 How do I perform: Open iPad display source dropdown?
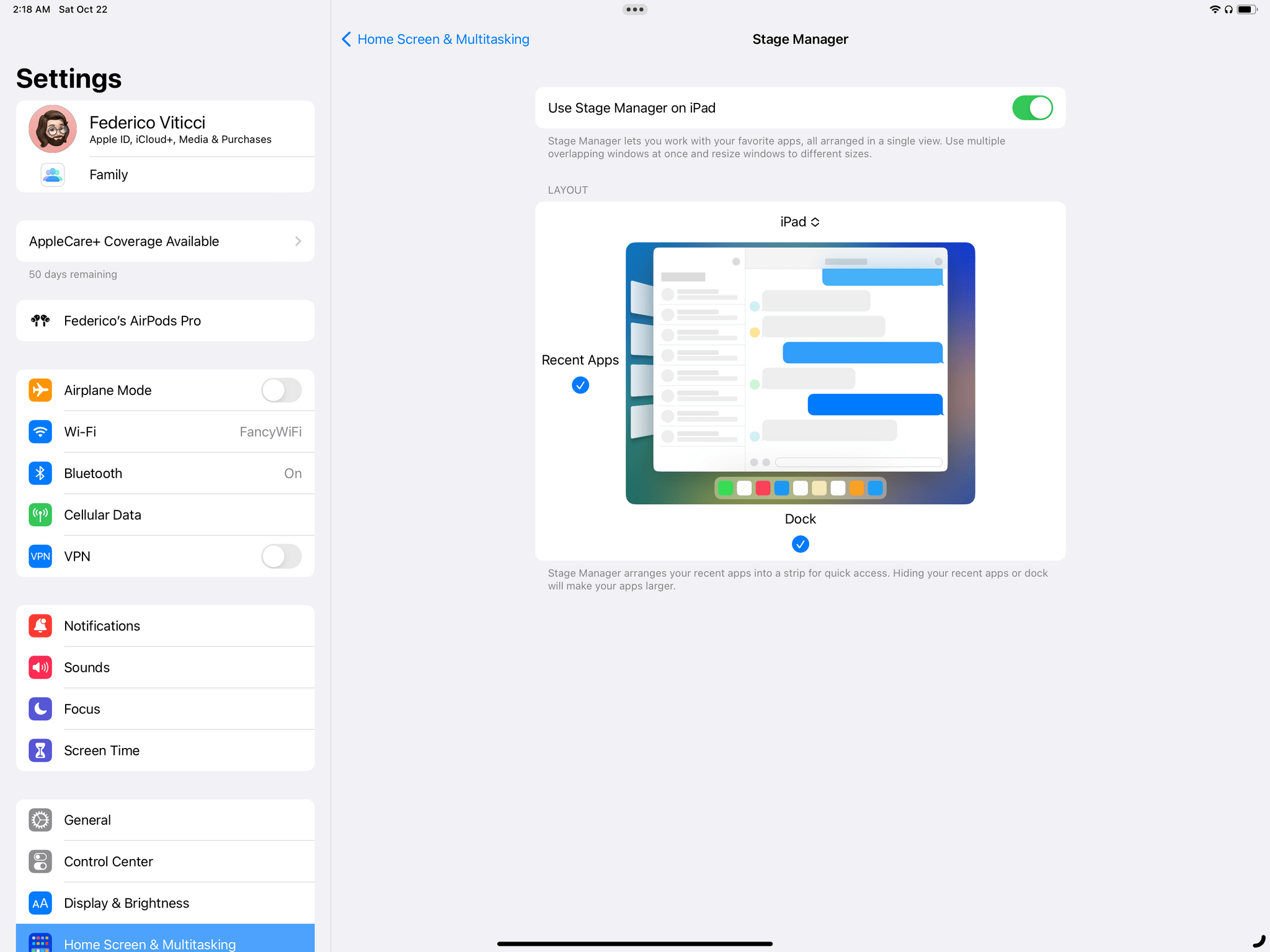(x=800, y=221)
